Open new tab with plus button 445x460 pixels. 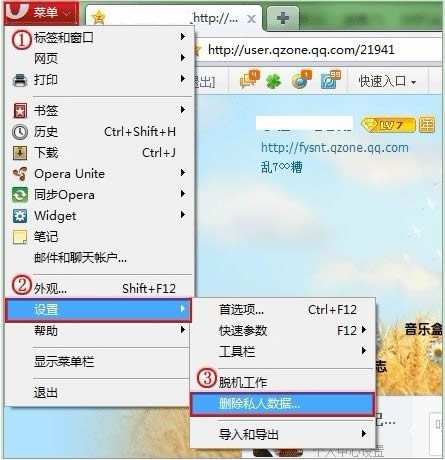[283, 18]
